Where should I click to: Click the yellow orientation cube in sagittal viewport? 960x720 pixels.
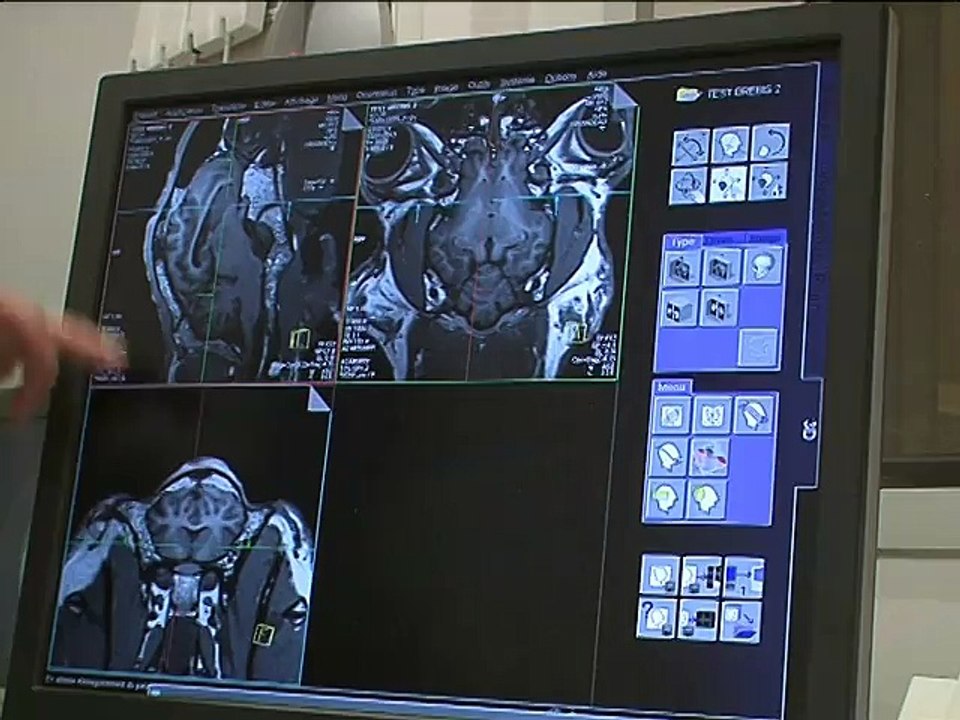pyautogui.click(x=299, y=339)
